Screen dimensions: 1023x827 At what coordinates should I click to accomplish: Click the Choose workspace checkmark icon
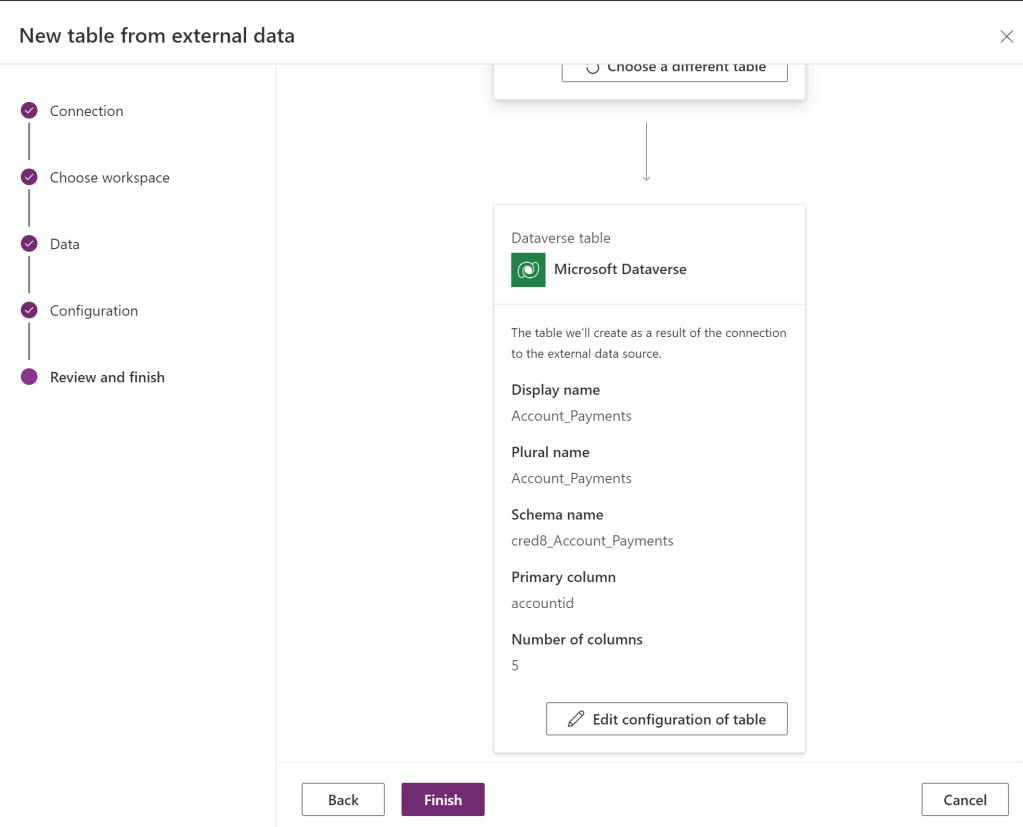29,177
